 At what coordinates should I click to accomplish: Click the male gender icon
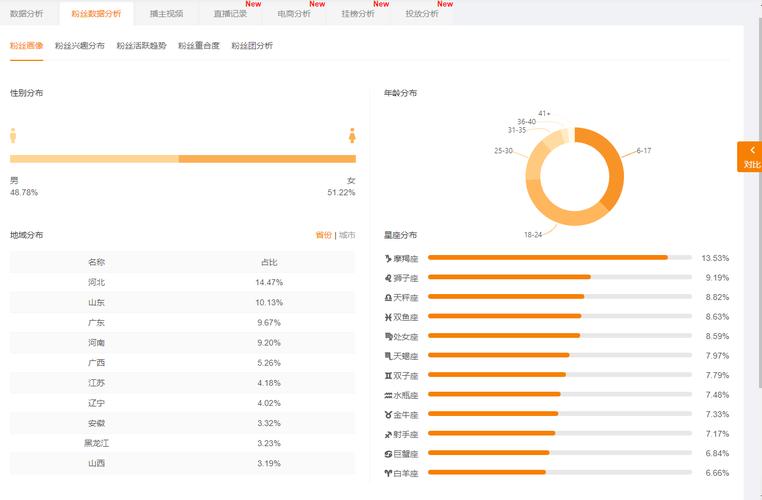point(13,135)
